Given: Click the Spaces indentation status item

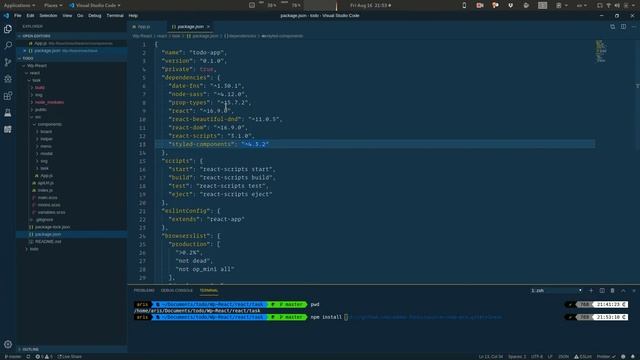Looking at the screenshot, I should [x=517, y=356].
